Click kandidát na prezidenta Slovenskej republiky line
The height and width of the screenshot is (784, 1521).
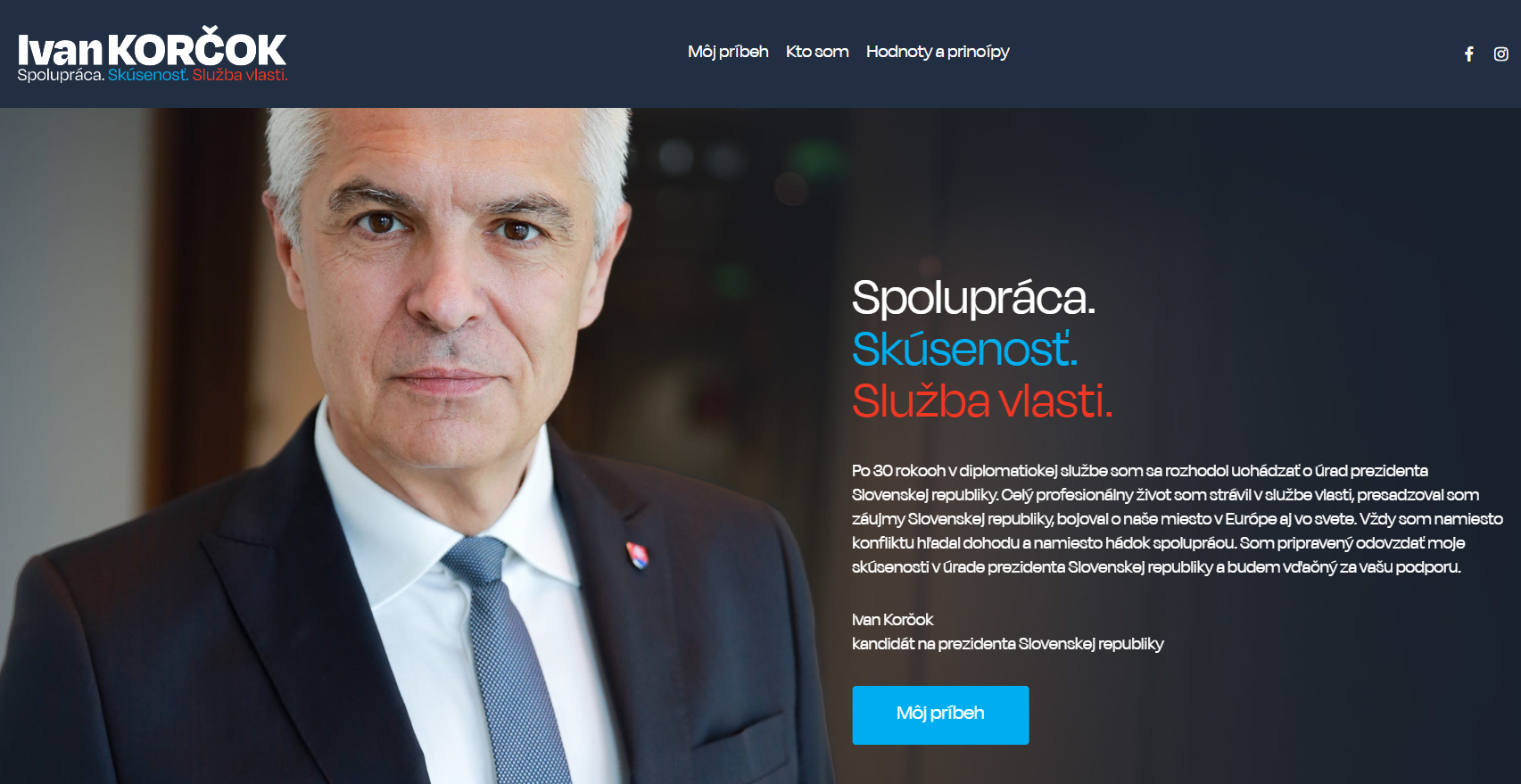tap(1007, 643)
